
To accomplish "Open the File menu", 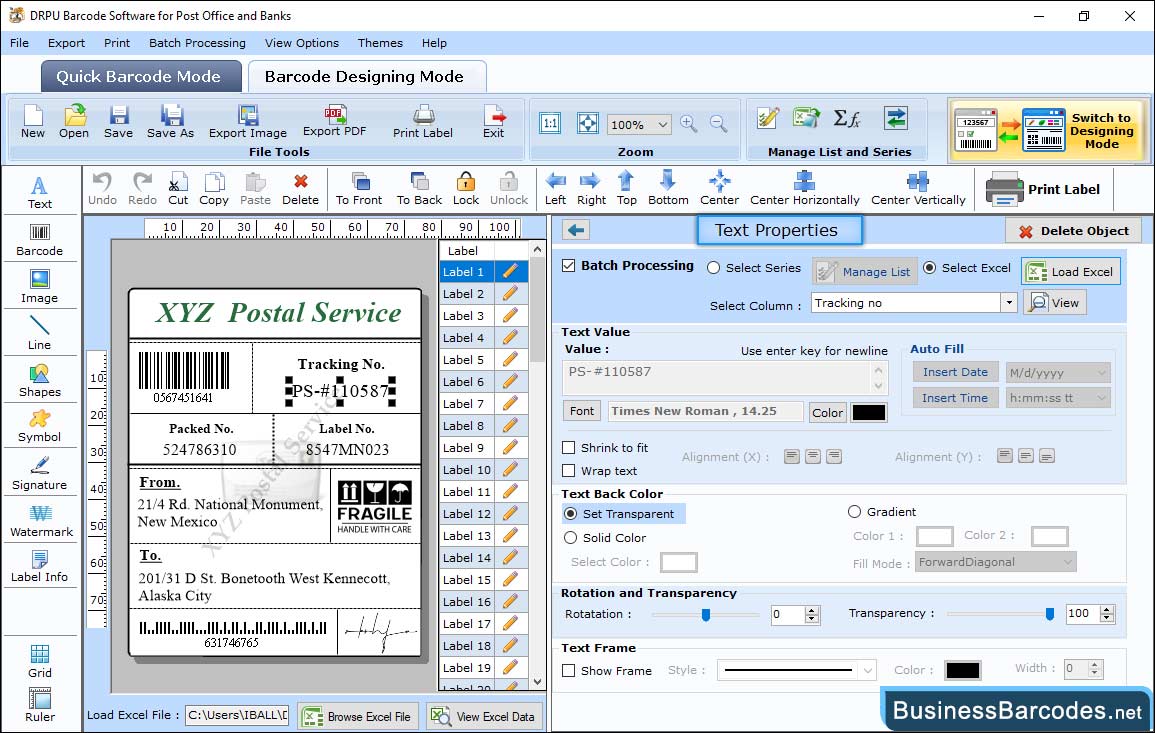I will pos(19,43).
